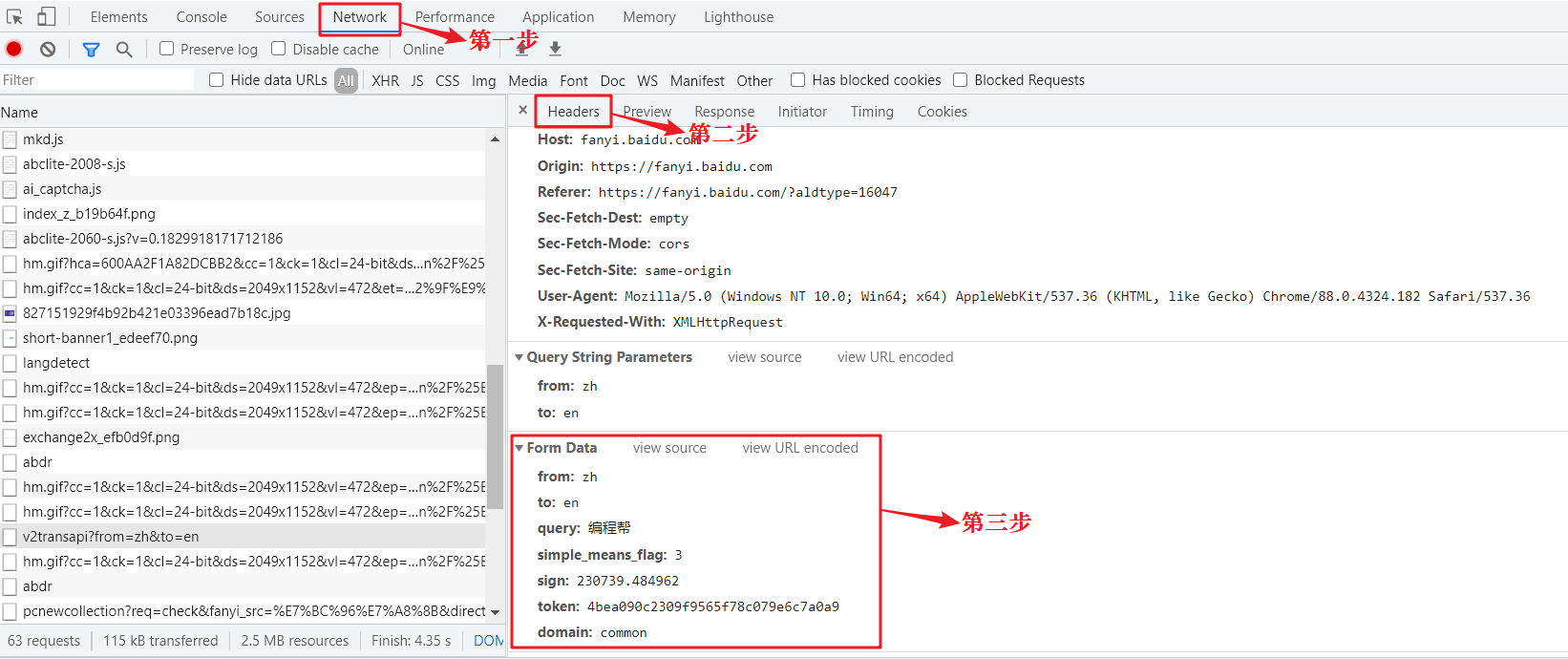Toggle the device toolbar icon
Screen dimensions: 1568x659
46,16
